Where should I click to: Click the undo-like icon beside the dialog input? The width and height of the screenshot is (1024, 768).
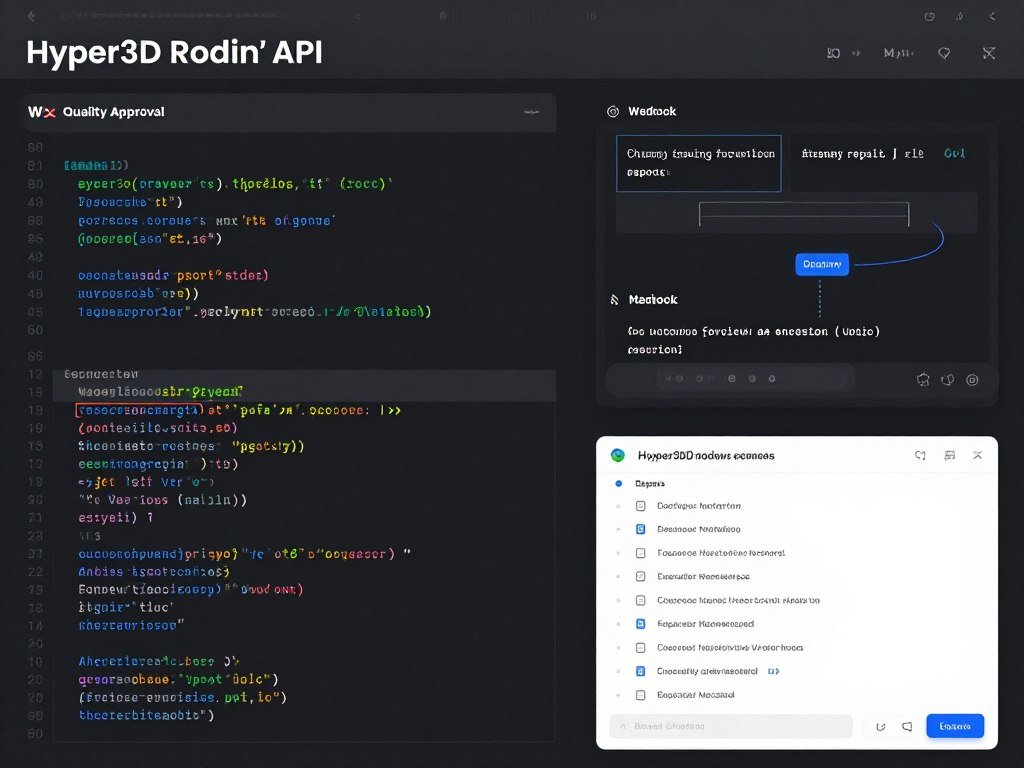pyautogui.click(x=880, y=727)
